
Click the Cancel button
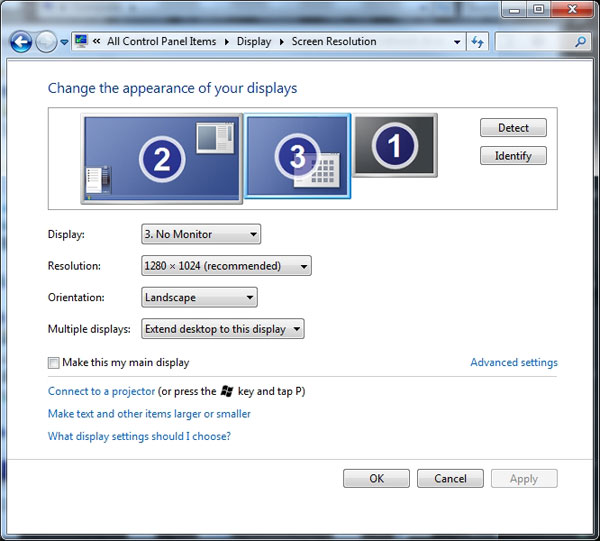pos(450,479)
